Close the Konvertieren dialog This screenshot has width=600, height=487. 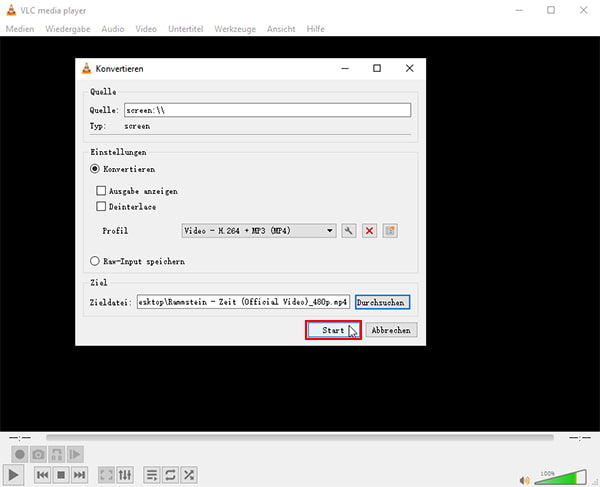point(409,68)
